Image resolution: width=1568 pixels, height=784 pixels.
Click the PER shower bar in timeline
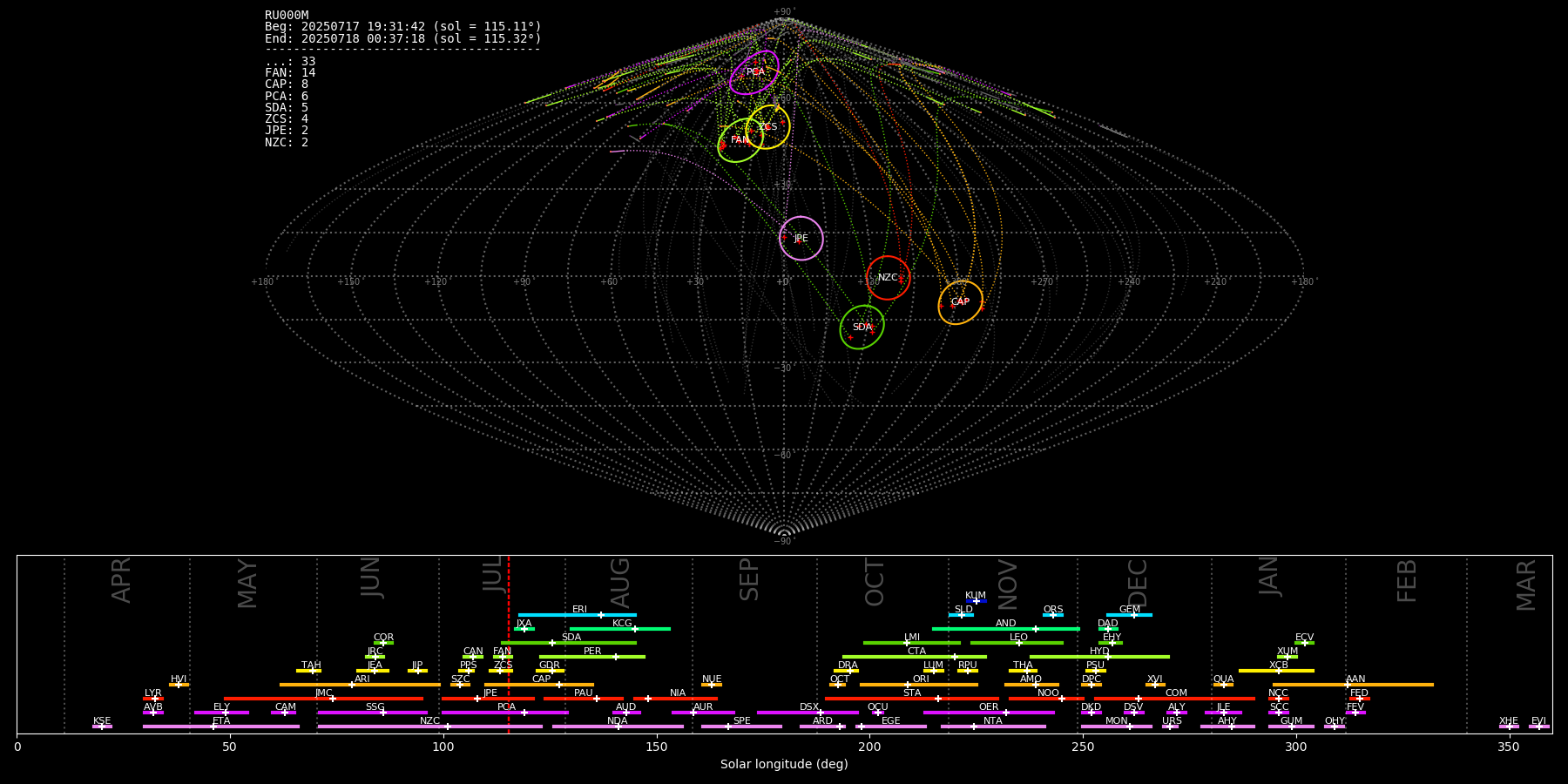click(x=592, y=657)
